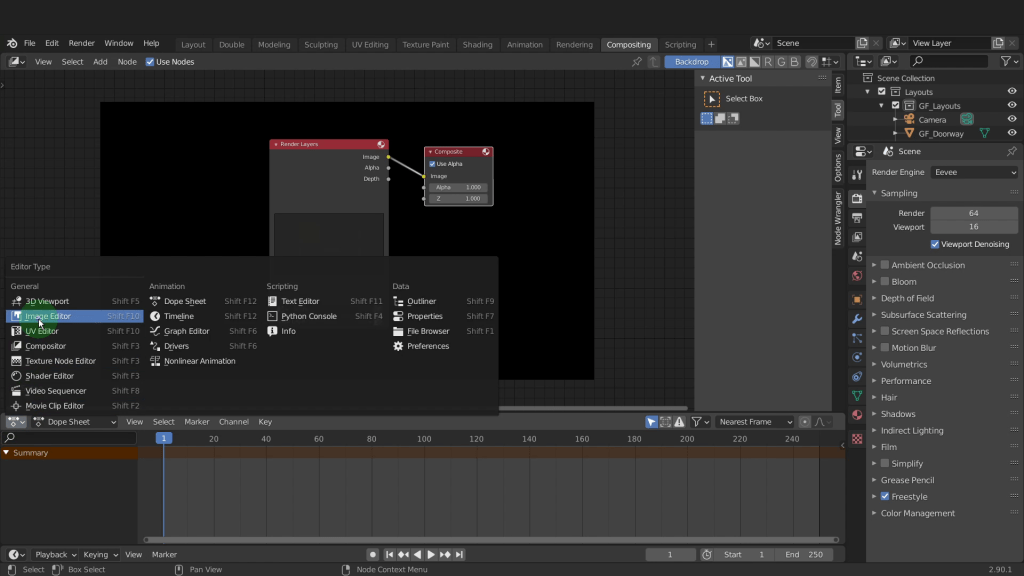Click the Outliner filter funnel icon

tap(1005, 62)
